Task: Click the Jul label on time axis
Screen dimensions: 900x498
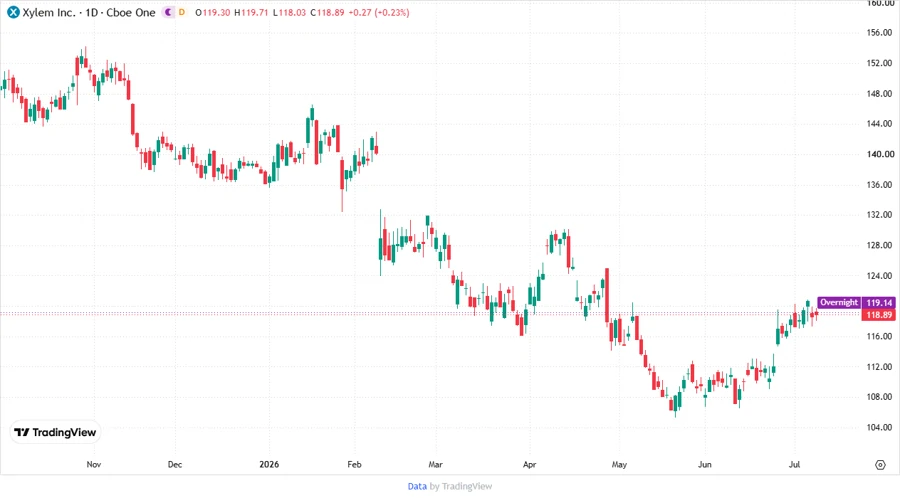Action: (x=794, y=464)
